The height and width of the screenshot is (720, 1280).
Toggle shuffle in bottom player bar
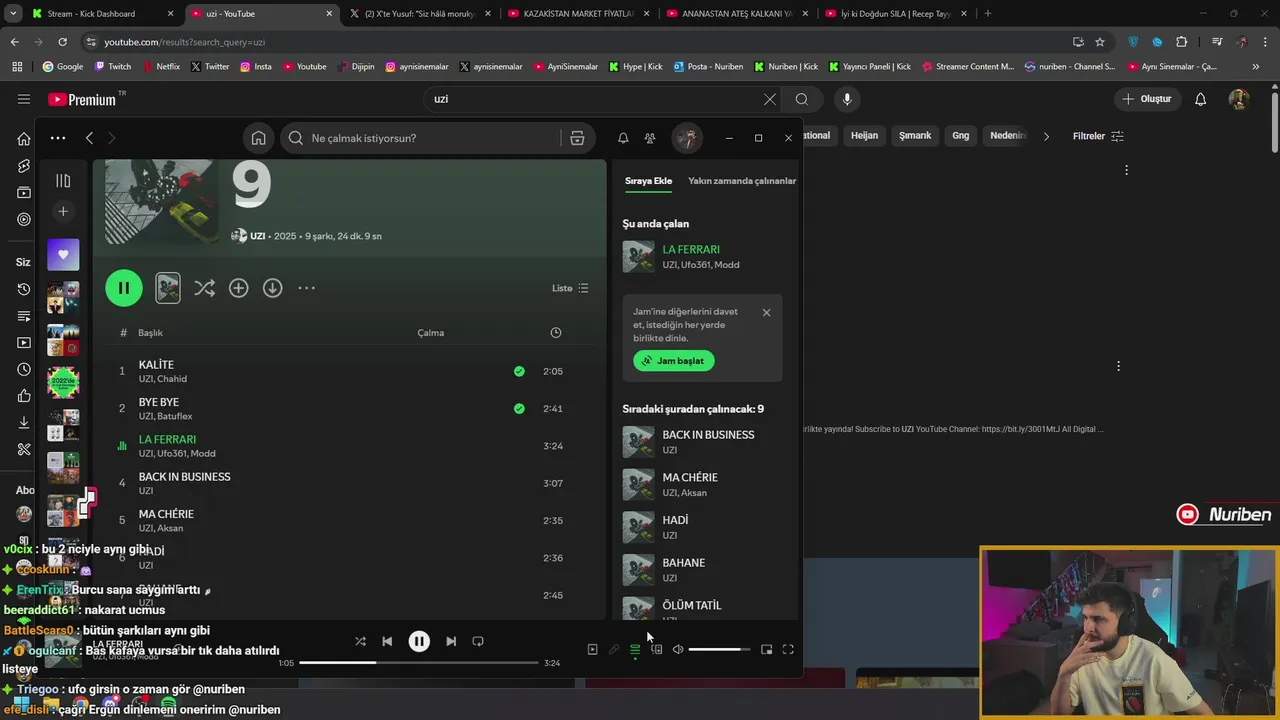[x=360, y=641]
